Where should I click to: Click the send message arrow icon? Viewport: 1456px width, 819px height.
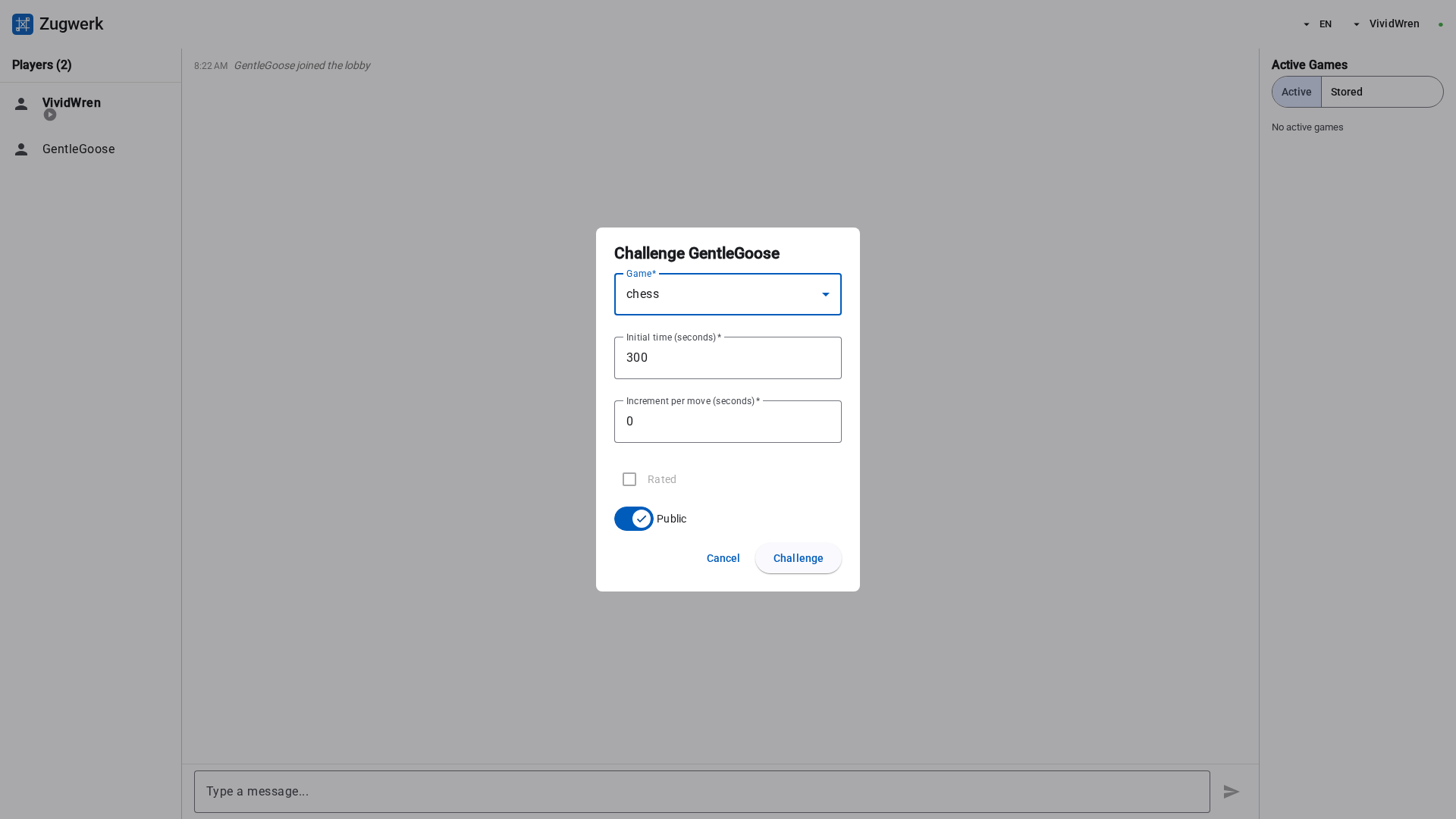click(x=1232, y=792)
